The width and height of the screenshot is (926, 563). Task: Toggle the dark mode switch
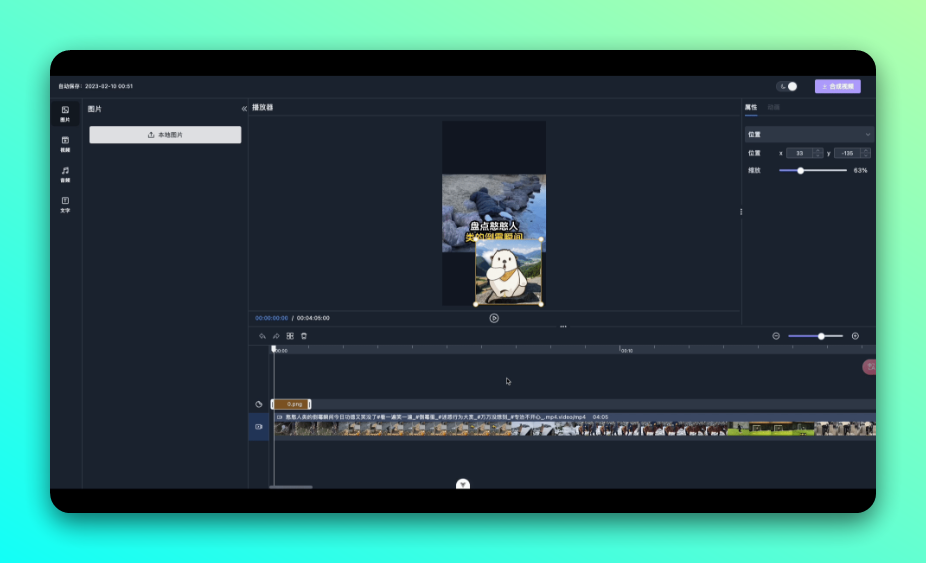coord(787,86)
